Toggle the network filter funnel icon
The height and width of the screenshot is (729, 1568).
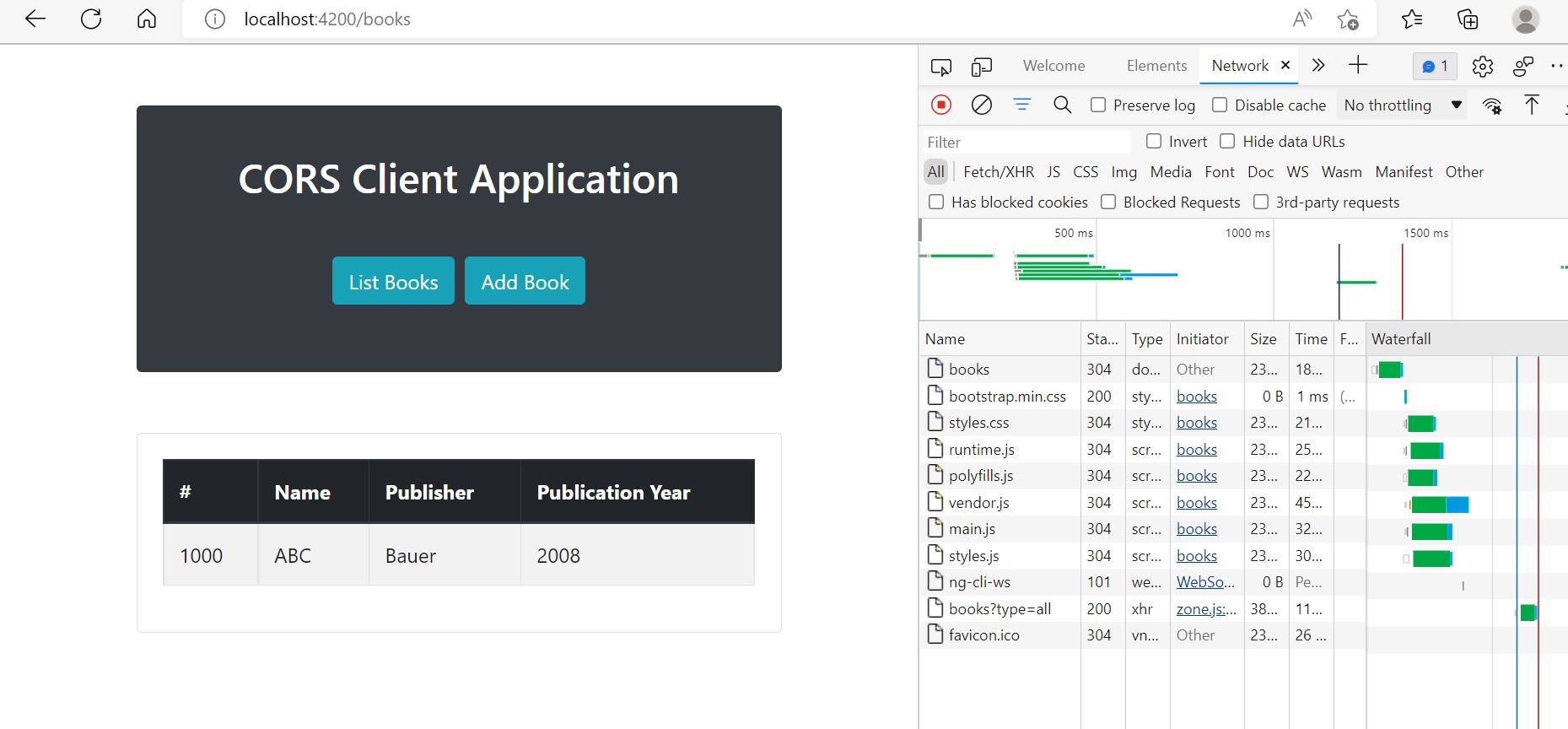(x=1021, y=105)
